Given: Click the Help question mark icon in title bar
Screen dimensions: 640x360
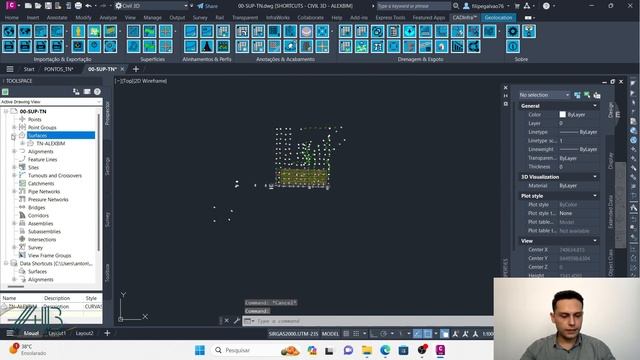Looking at the screenshot, I should (x=546, y=6).
